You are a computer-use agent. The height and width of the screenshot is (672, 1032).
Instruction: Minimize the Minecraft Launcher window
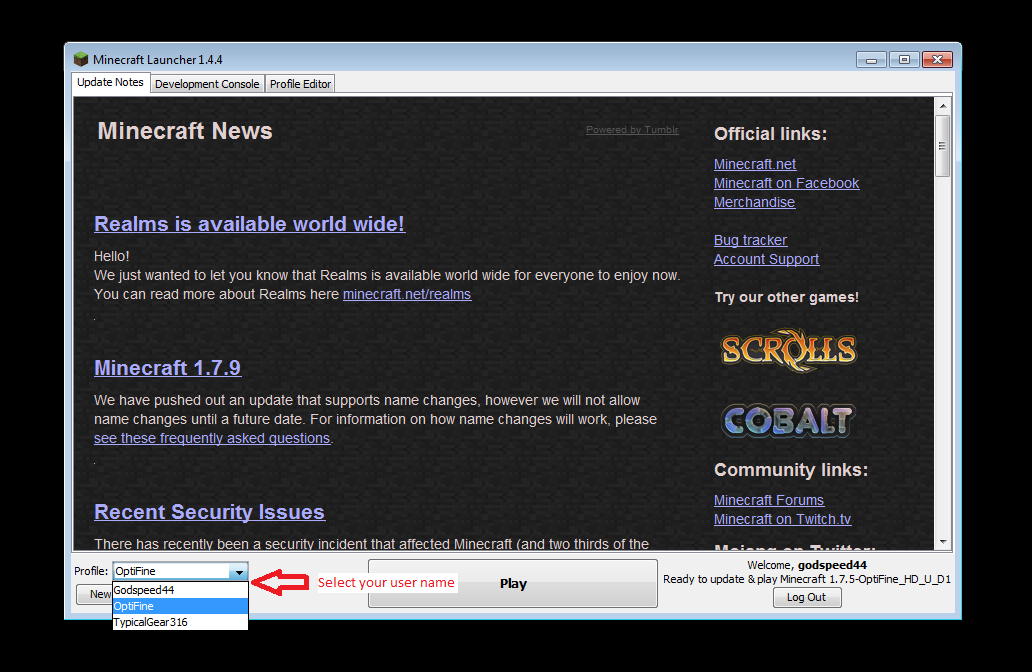[871, 60]
